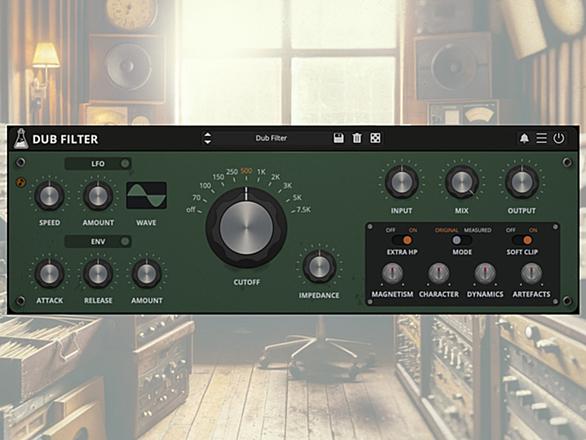This screenshot has height=440, width=586.
Task: Open the Dub Filter preset selector
Action: (x=271, y=138)
